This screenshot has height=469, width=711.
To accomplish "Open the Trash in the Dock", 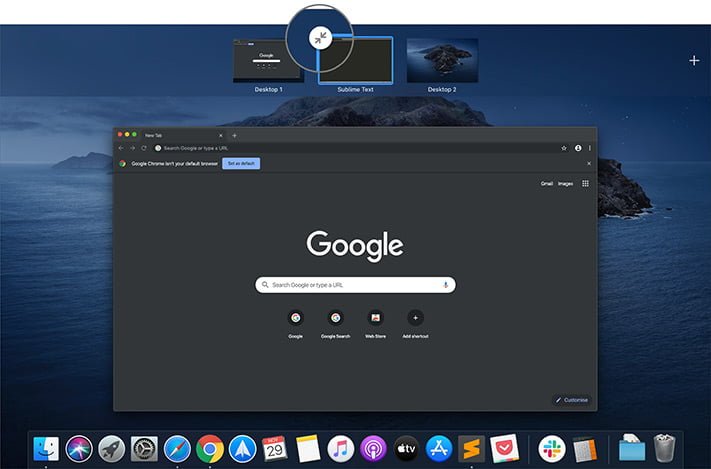I will pos(664,449).
